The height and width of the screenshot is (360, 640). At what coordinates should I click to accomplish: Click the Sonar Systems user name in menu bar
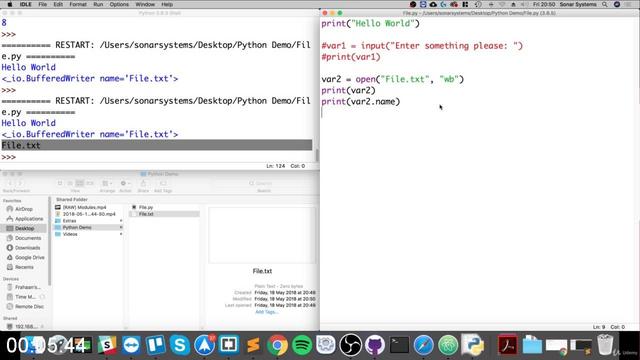click(x=578, y=4)
